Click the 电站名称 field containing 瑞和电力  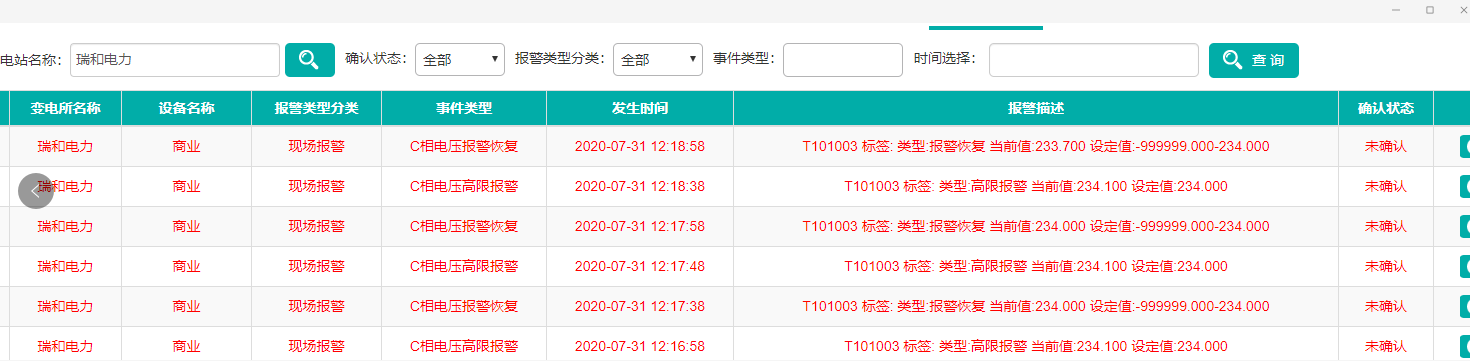[x=174, y=60]
